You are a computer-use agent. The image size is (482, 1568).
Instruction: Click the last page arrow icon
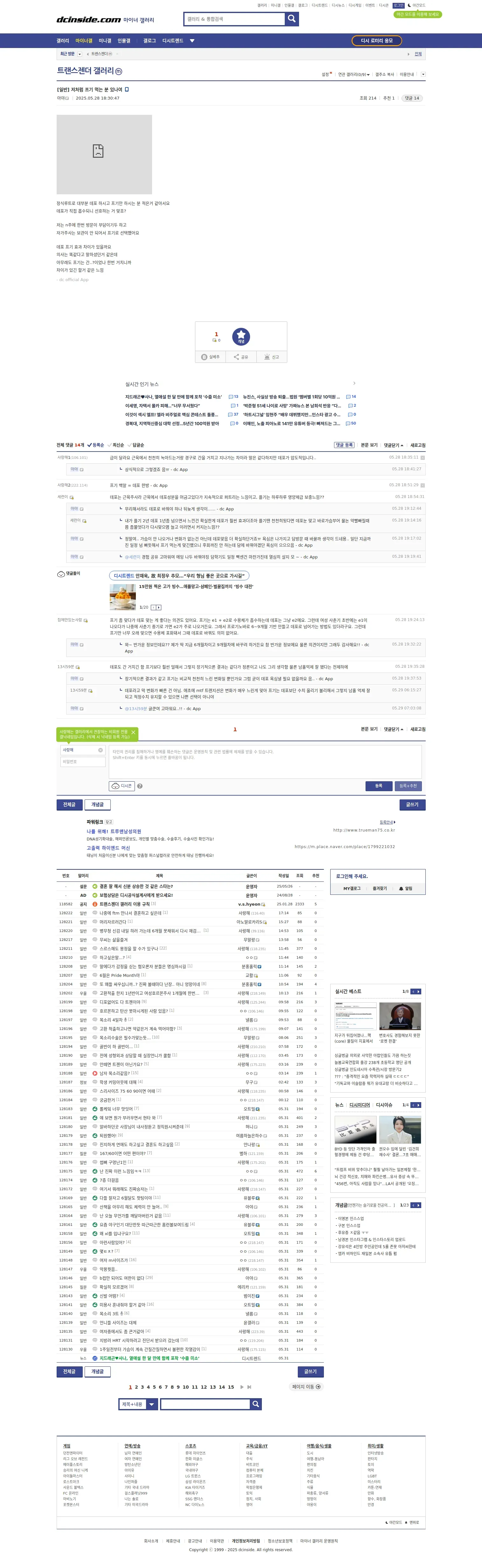point(249,1387)
